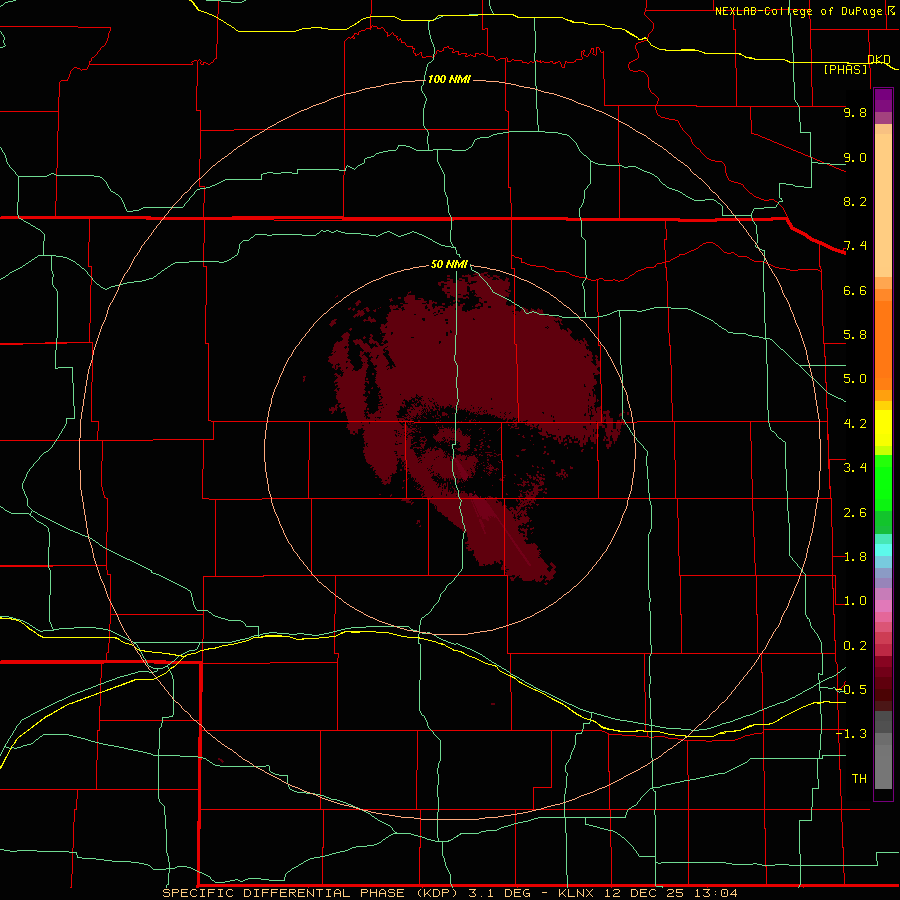
Task: Select the 7.4 scale value
Action: [x=855, y=246]
